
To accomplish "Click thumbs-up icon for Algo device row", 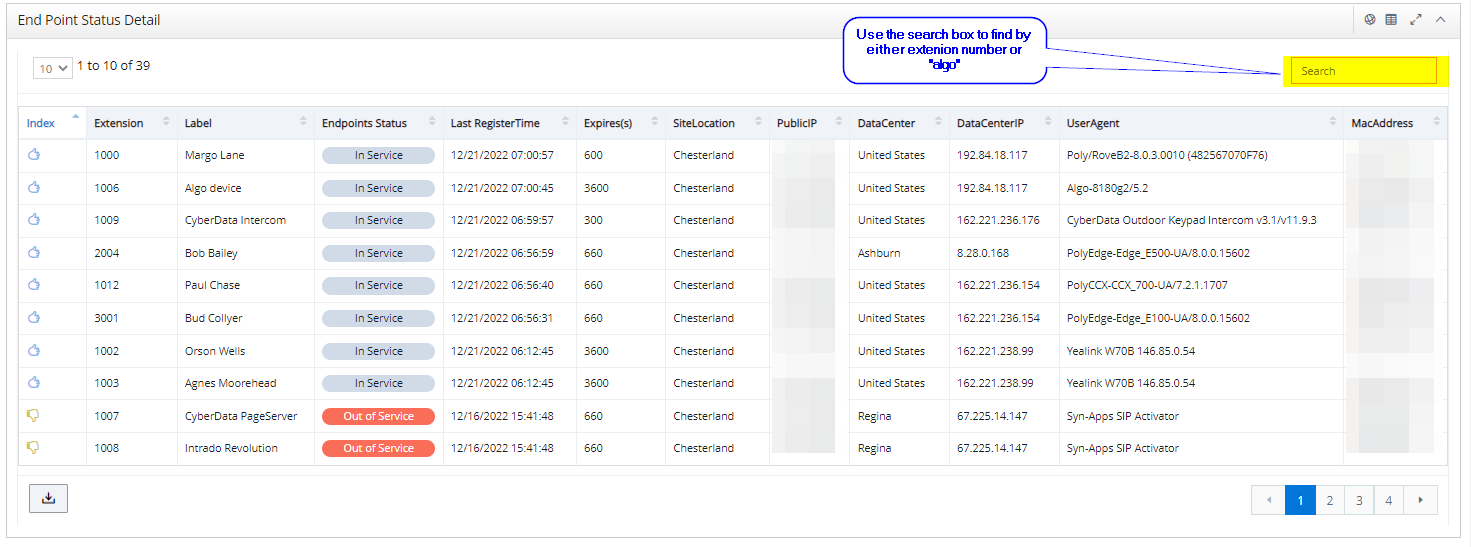I will 33,188.
